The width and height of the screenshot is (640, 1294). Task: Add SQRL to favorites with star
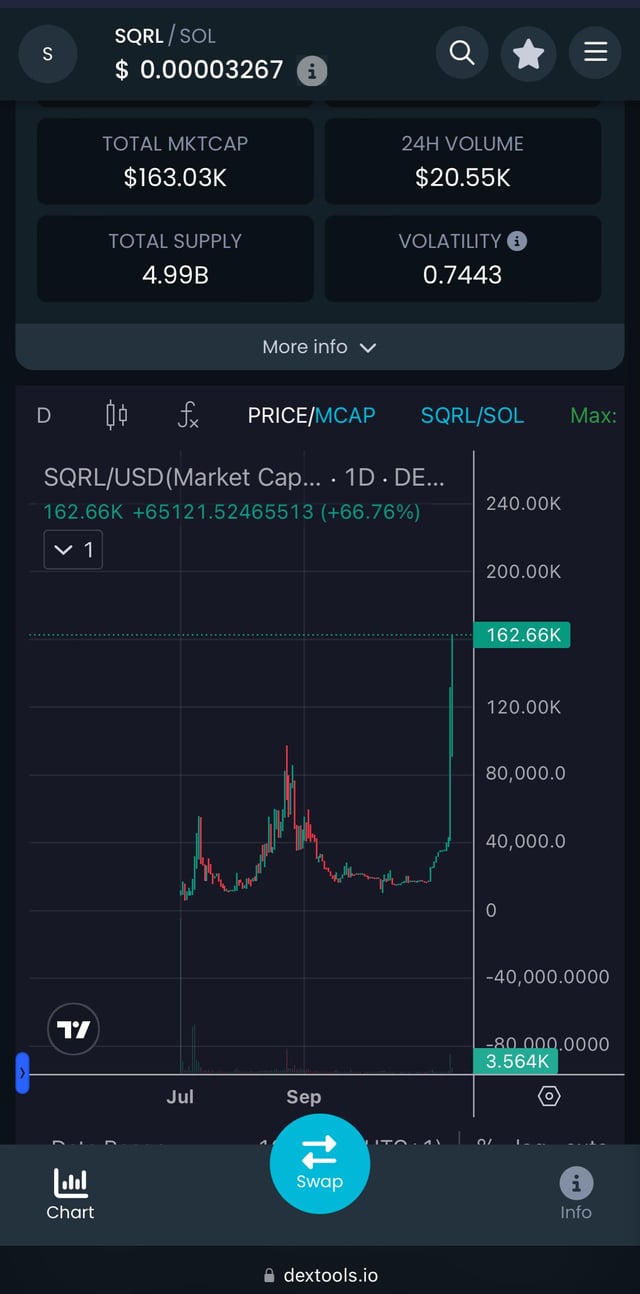[x=529, y=52]
